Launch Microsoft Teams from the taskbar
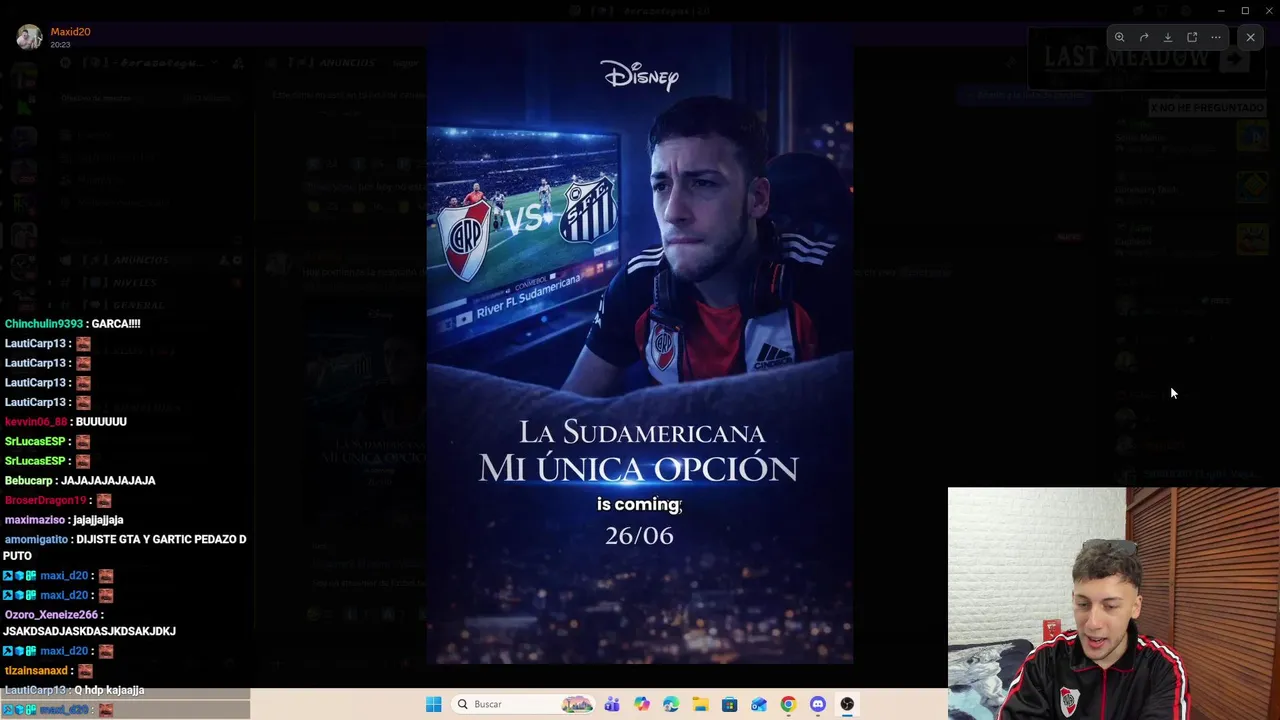1280x720 pixels. pos(612,704)
